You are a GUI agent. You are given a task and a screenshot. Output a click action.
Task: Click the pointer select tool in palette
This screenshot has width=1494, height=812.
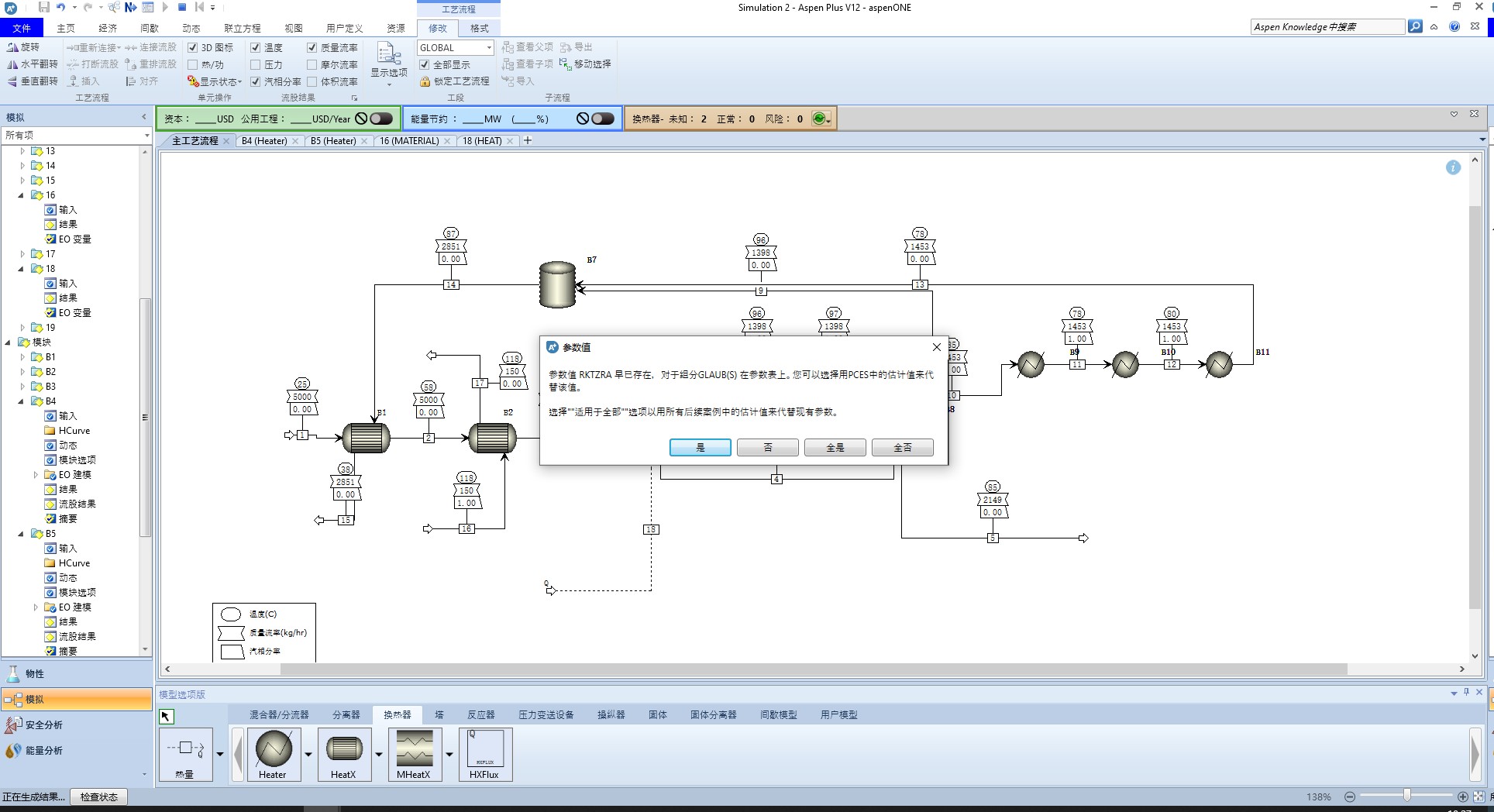click(x=167, y=717)
